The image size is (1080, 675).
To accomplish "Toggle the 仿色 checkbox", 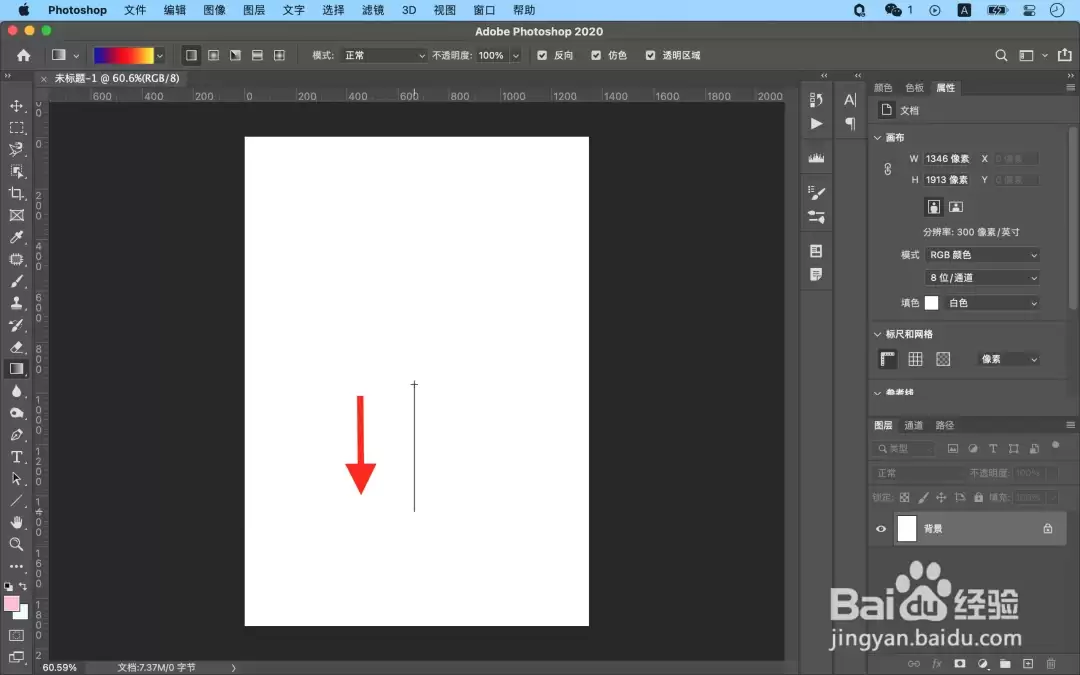I will [x=596, y=55].
